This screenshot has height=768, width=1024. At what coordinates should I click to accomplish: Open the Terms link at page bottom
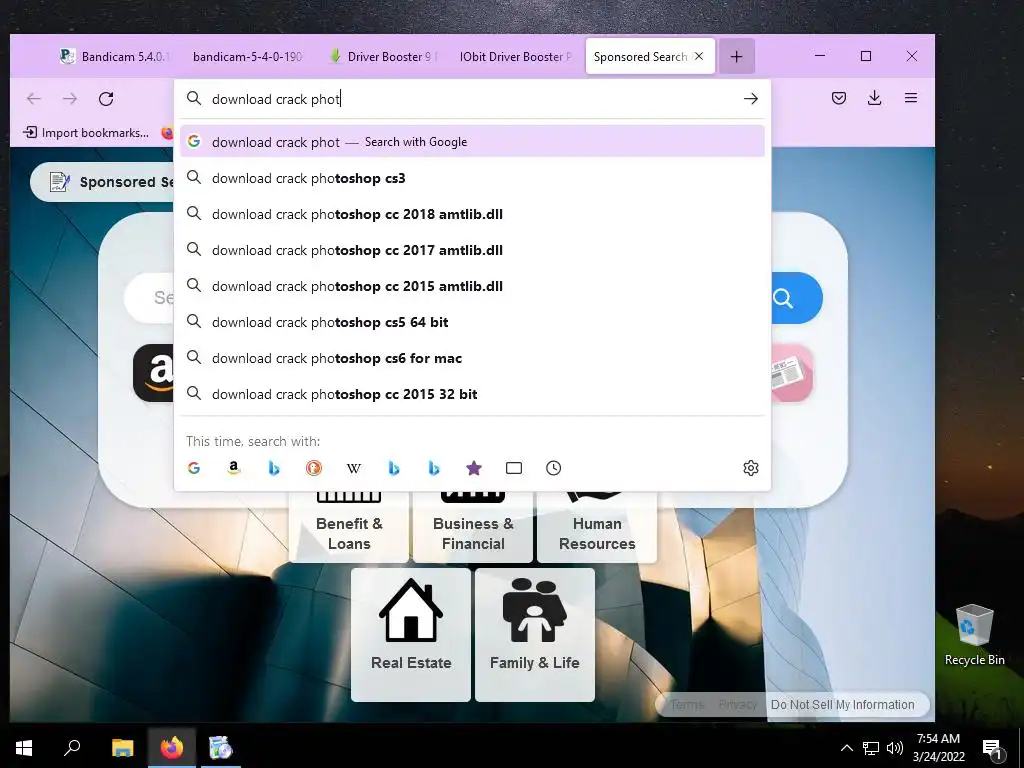point(688,705)
